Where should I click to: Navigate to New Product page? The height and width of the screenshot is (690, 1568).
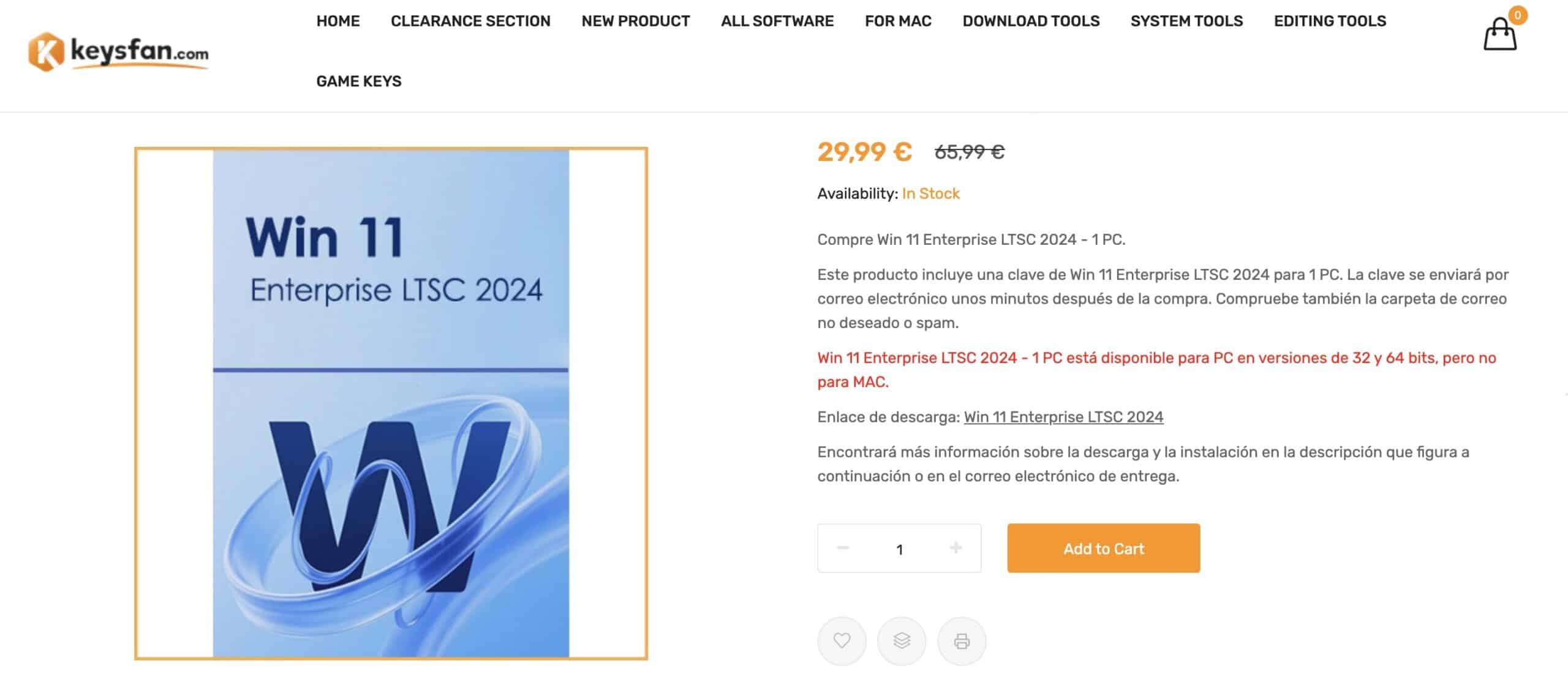(636, 21)
